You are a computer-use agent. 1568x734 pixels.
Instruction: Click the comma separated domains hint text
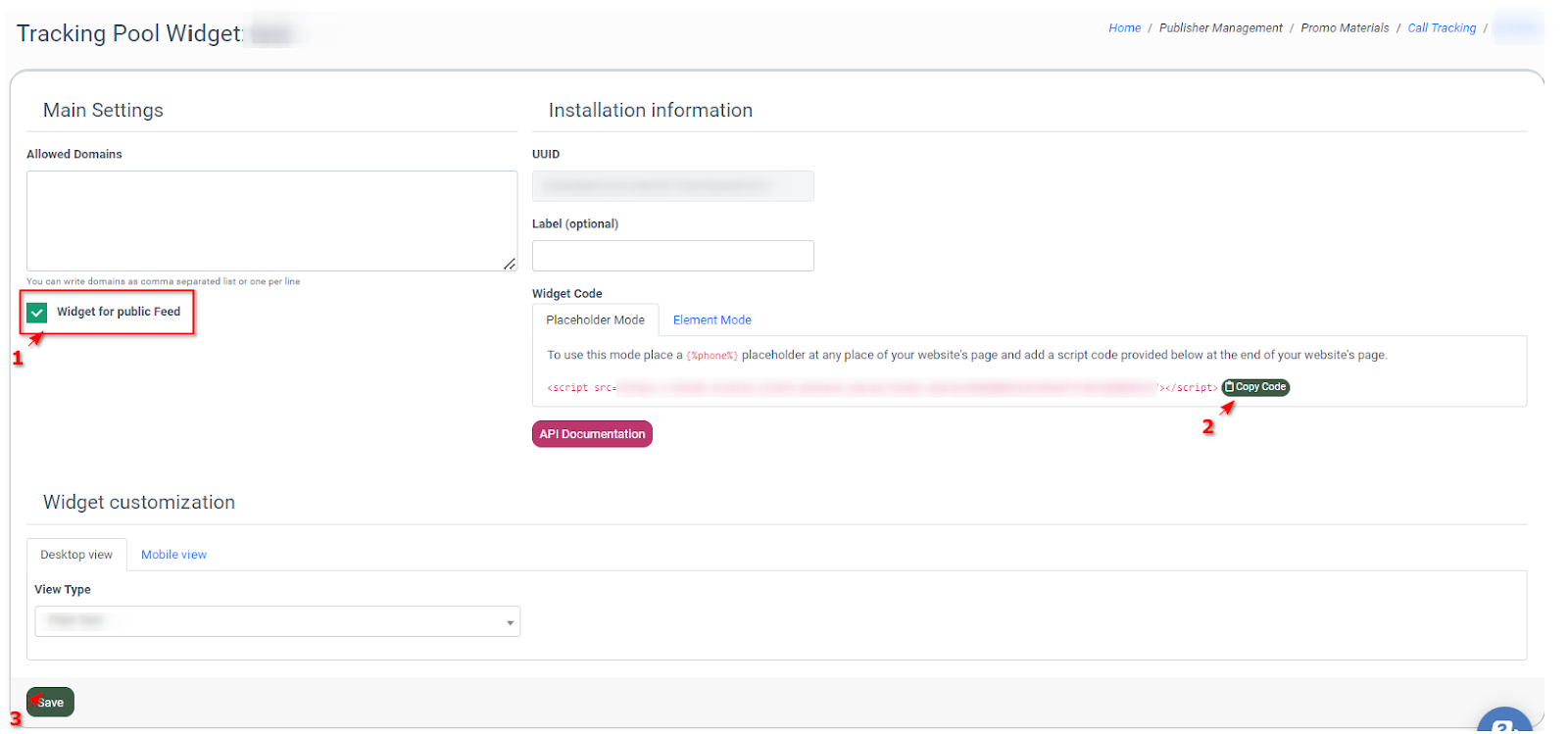point(163,281)
